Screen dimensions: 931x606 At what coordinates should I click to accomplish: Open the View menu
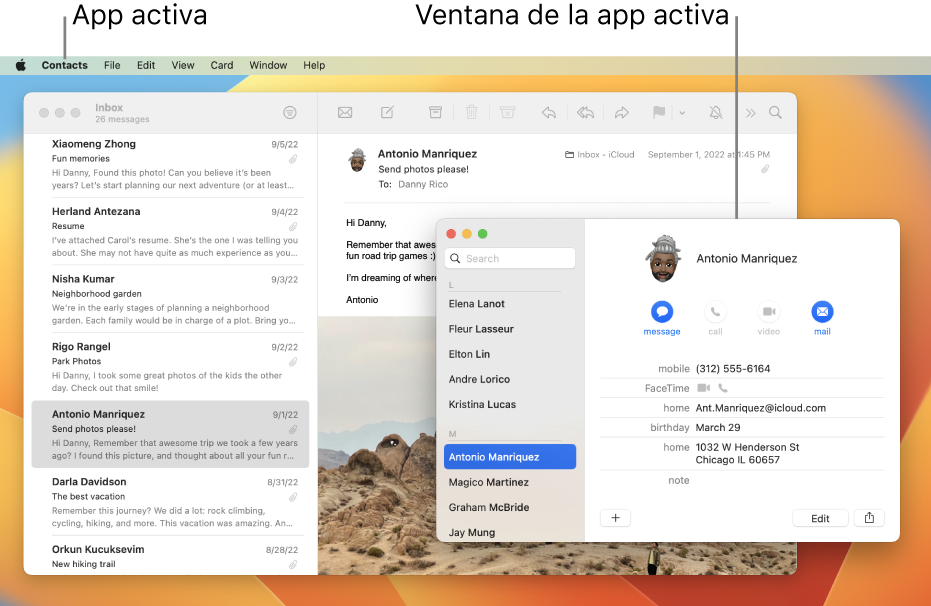[183, 65]
